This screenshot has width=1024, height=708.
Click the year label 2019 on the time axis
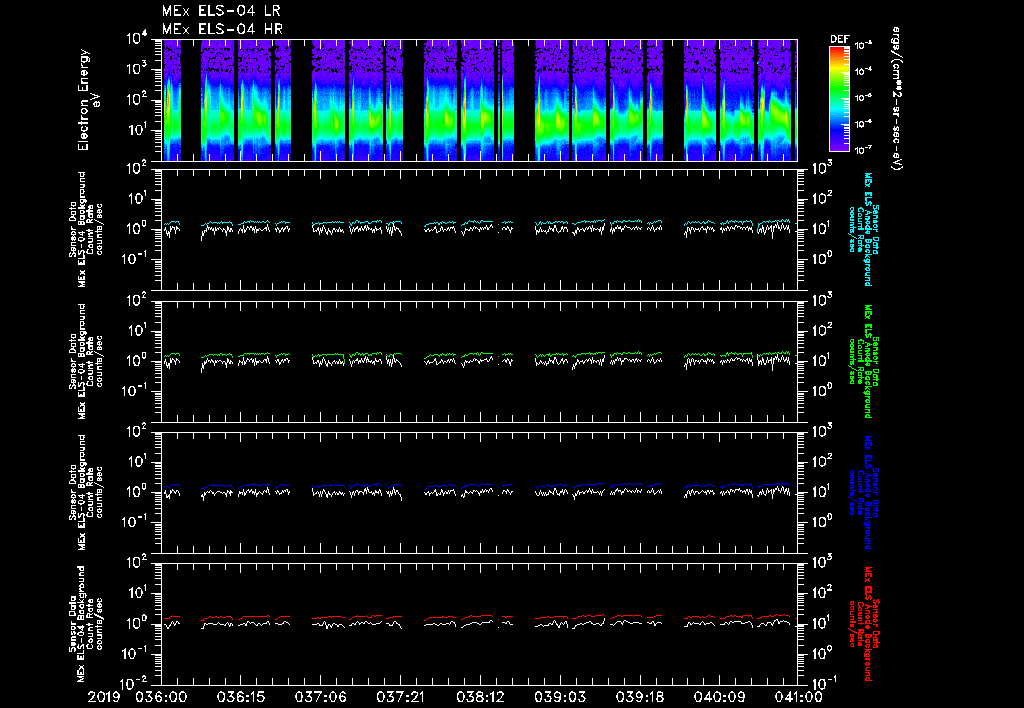pyautogui.click(x=104, y=698)
